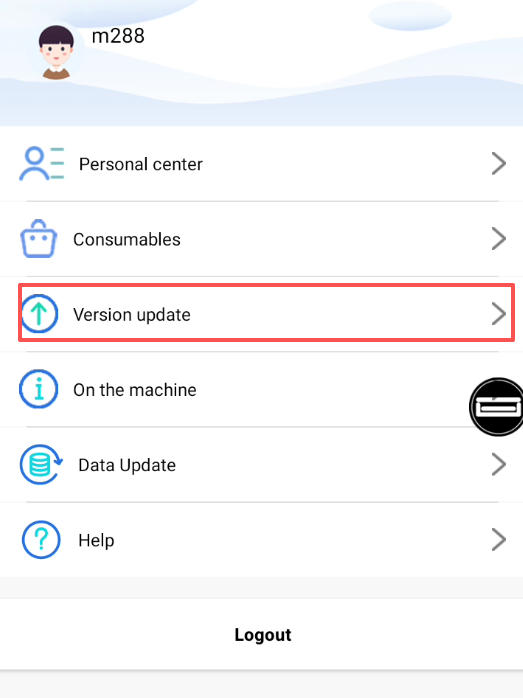Tap the black floating scanner button
The height and width of the screenshot is (698, 523).
[x=497, y=406]
